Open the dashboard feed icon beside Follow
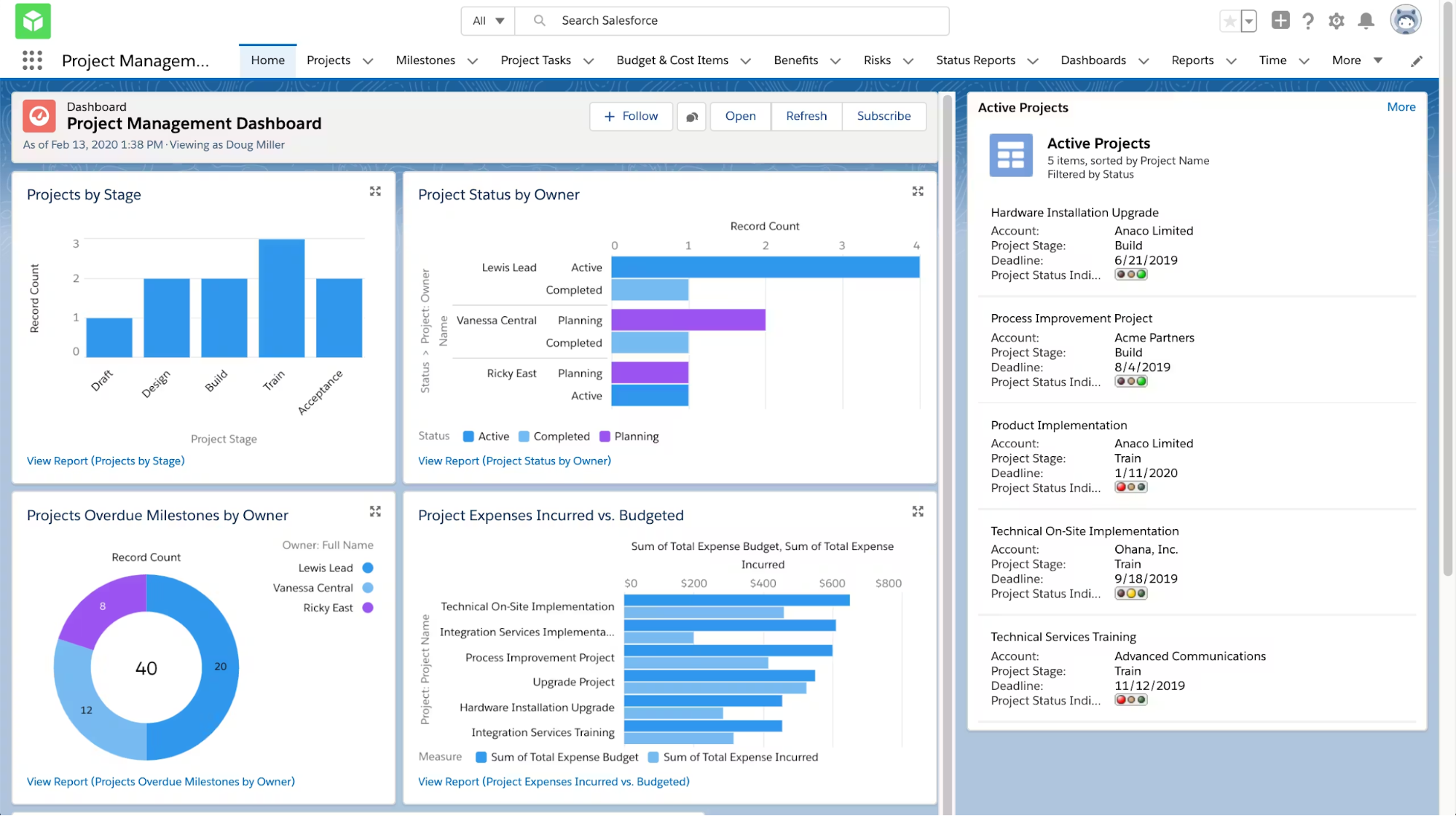1456x816 pixels. tap(691, 117)
